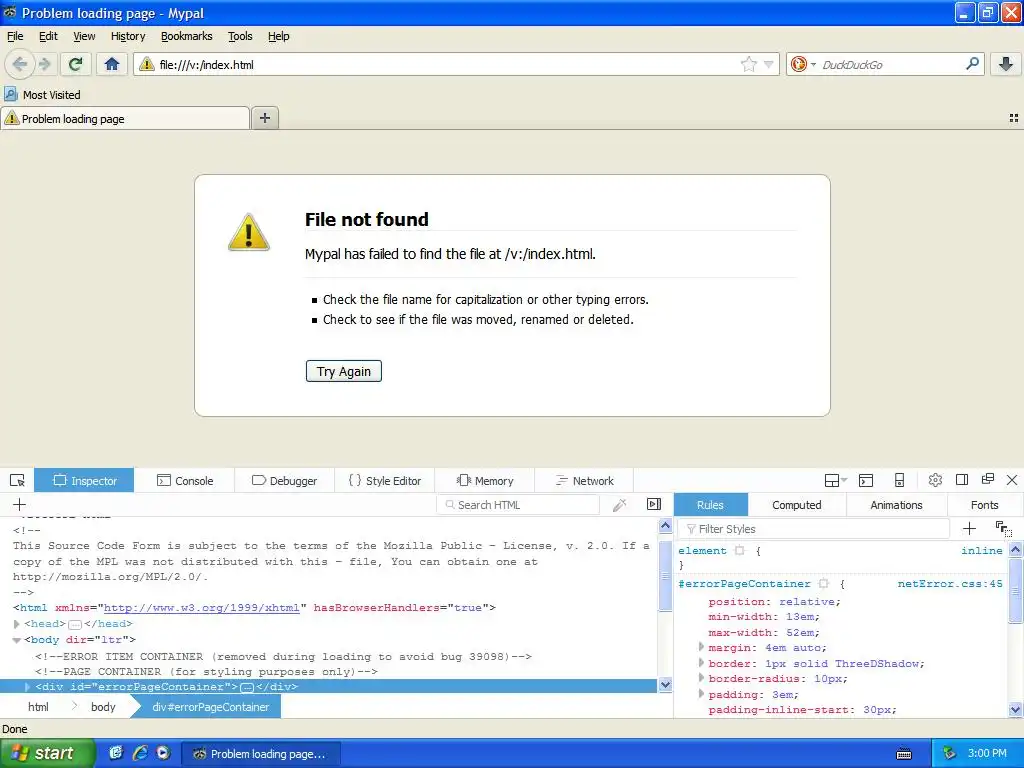
Task: Switch to the Inspector tab
Action: pos(84,481)
